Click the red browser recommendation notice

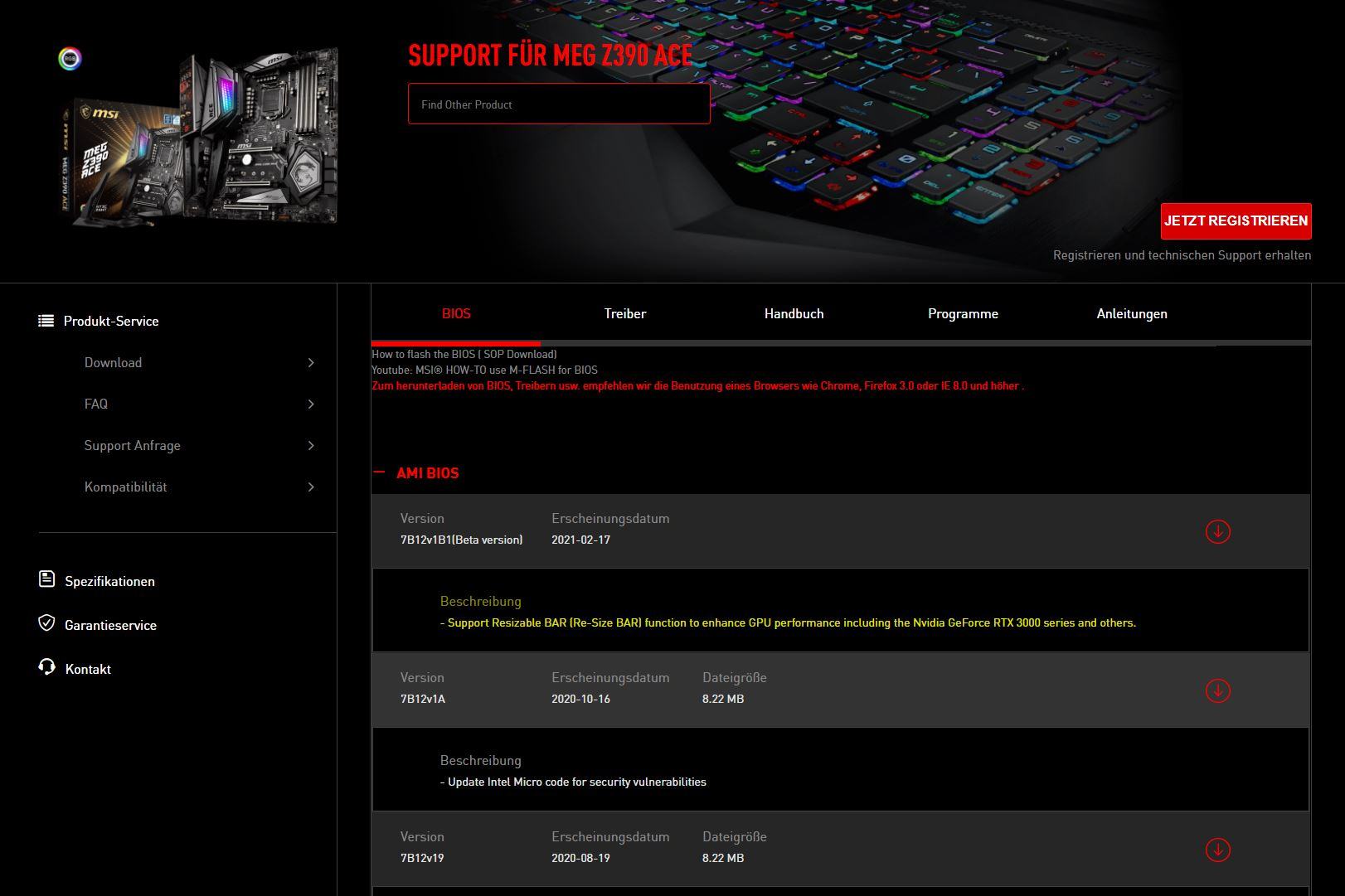click(x=697, y=385)
